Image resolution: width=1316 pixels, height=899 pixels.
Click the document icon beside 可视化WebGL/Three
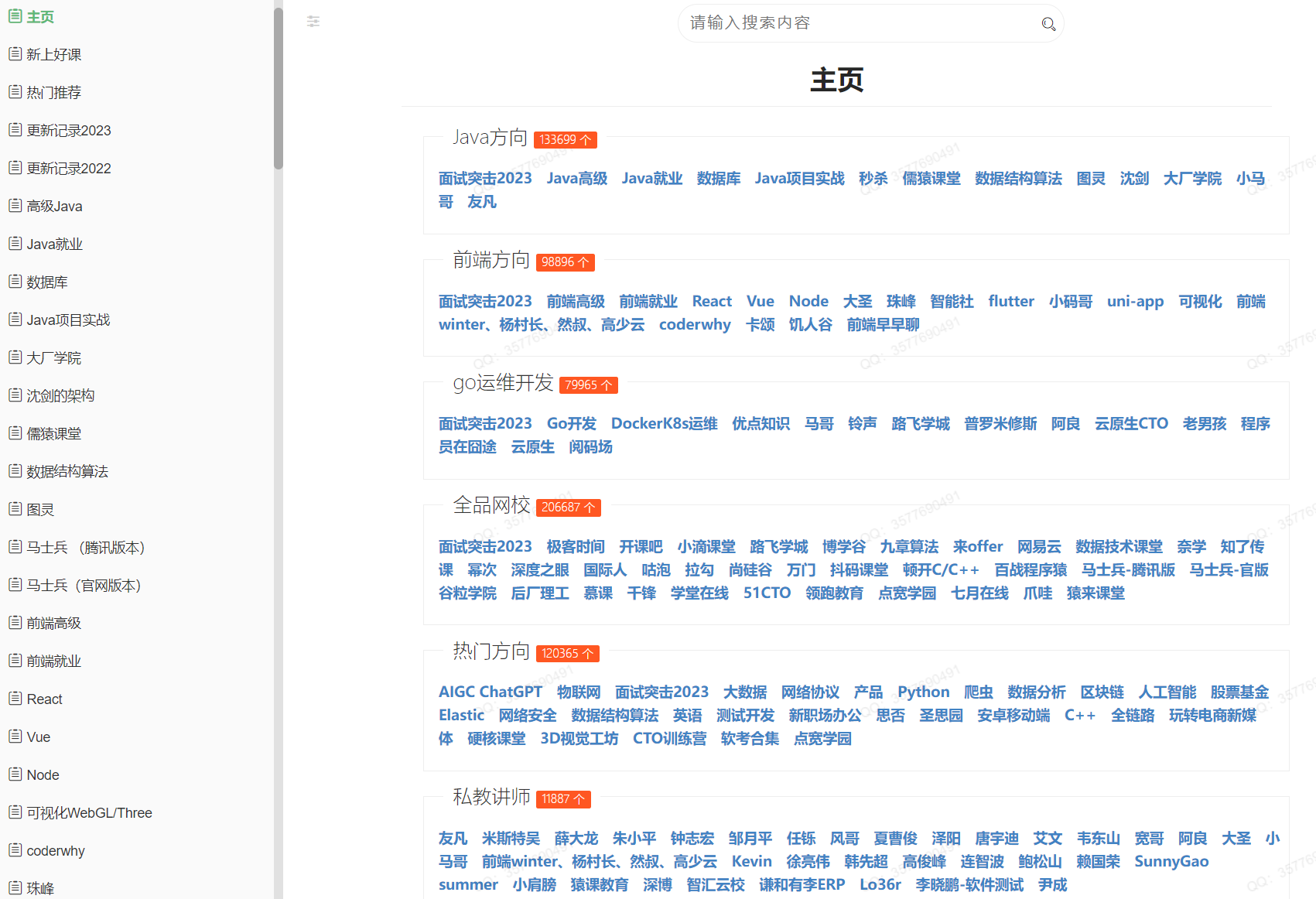click(x=15, y=812)
